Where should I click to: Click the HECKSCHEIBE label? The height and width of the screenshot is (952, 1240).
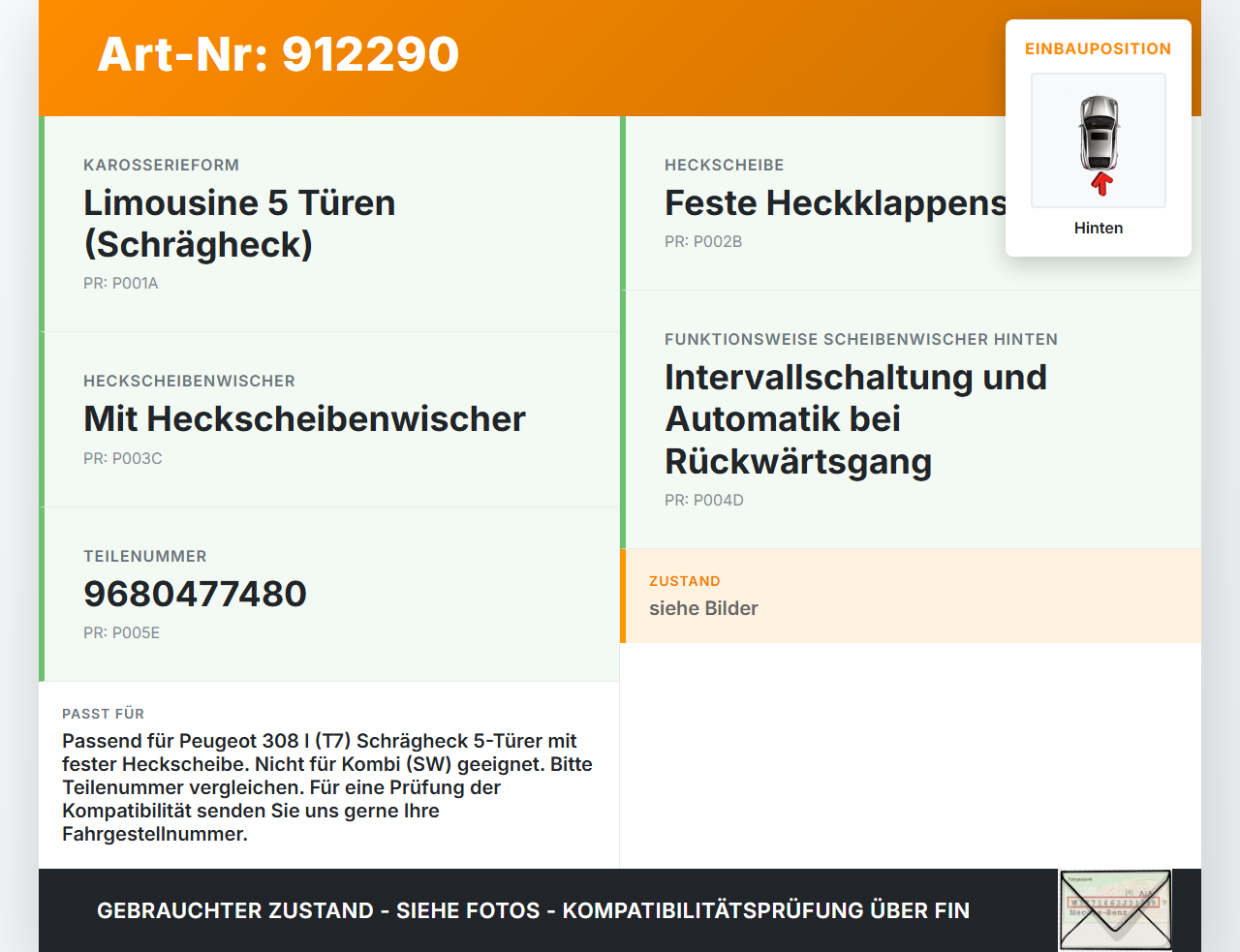(x=725, y=165)
